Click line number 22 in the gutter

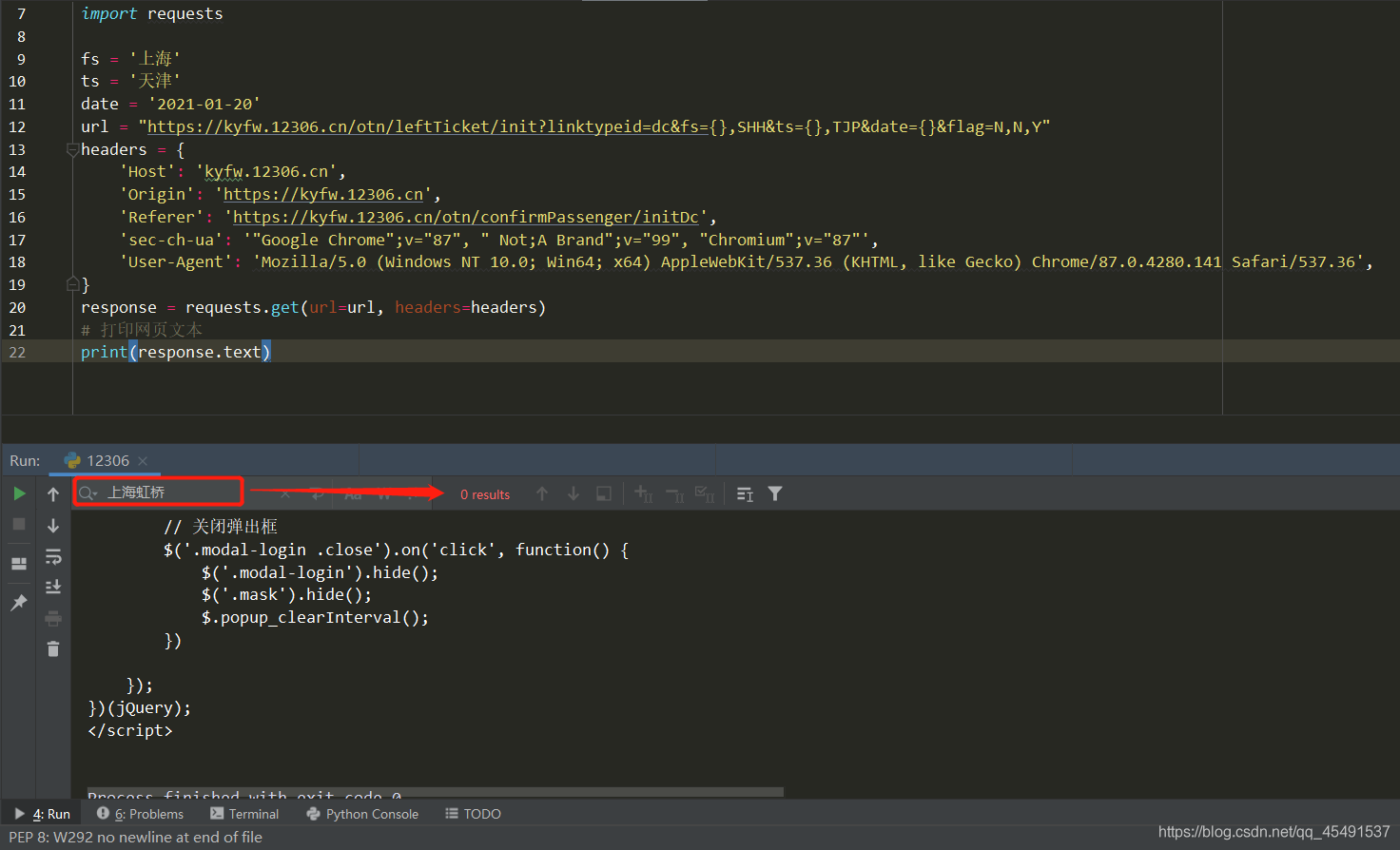(x=17, y=352)
